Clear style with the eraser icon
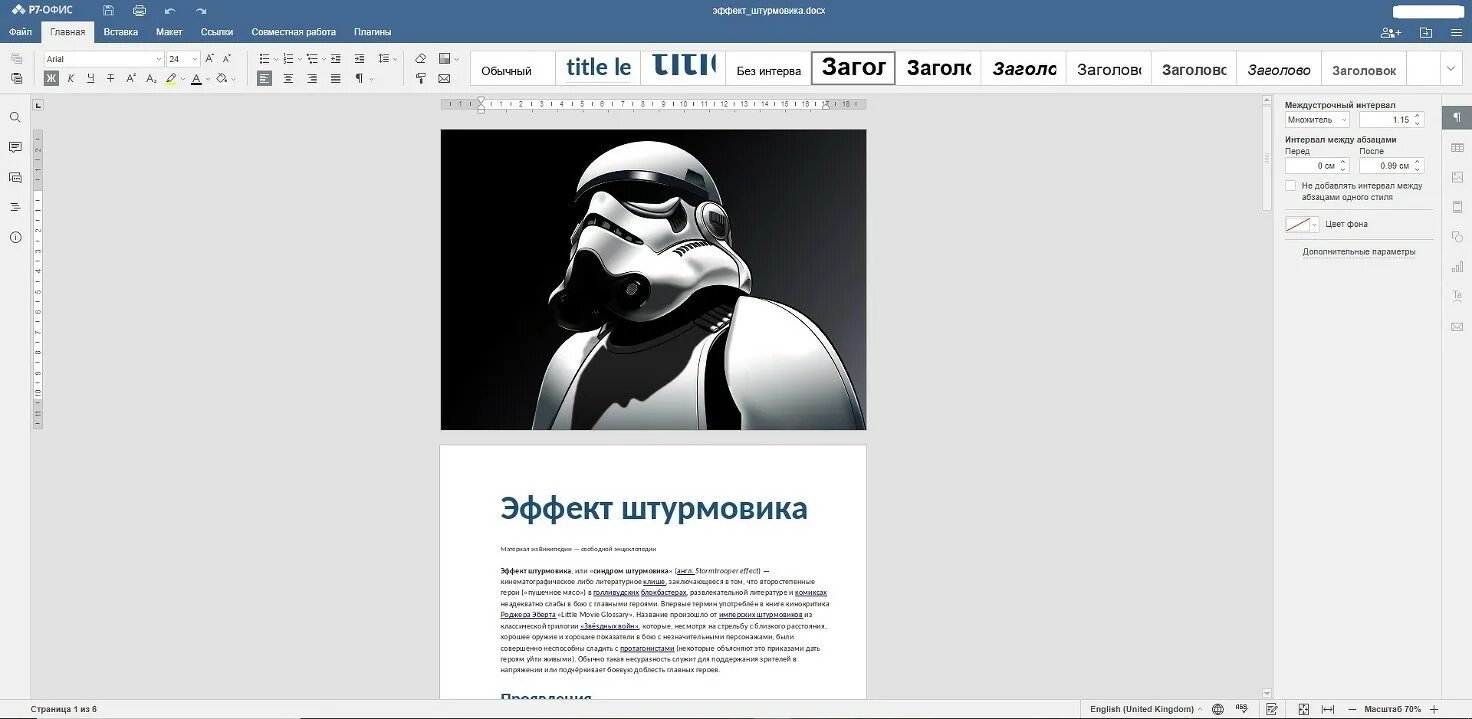 [420, 59]
